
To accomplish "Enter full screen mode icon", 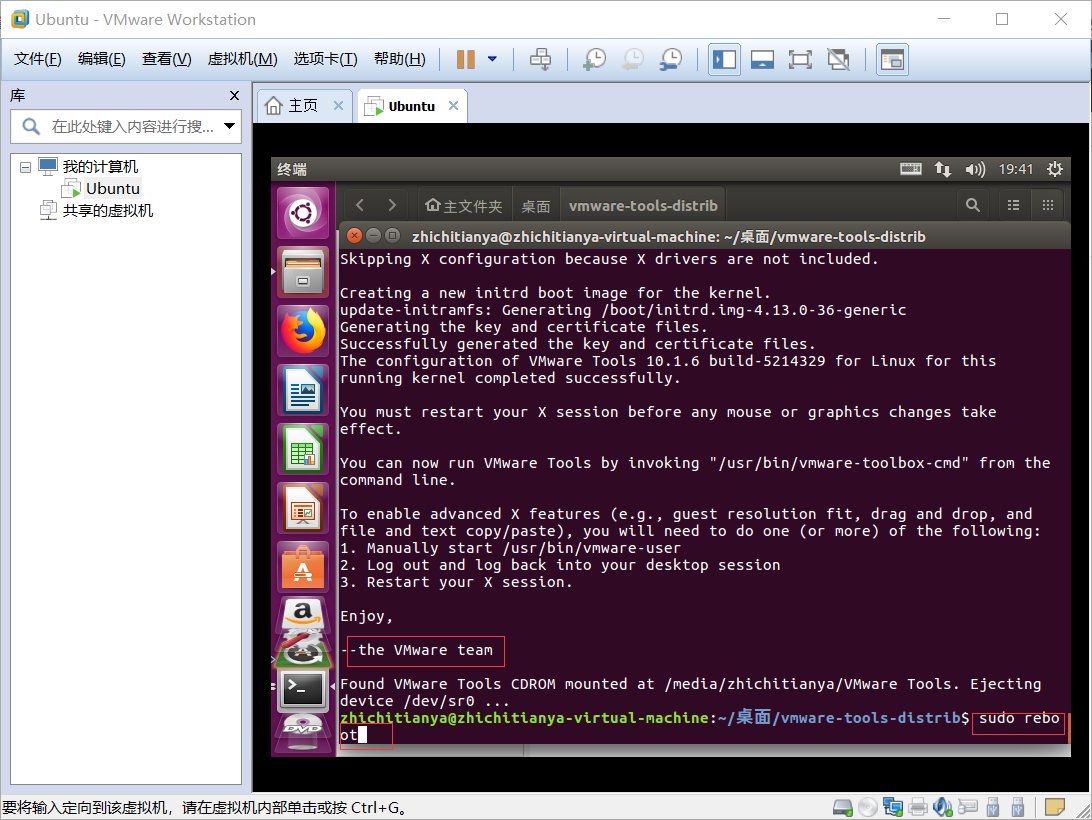I will (800, 59).
